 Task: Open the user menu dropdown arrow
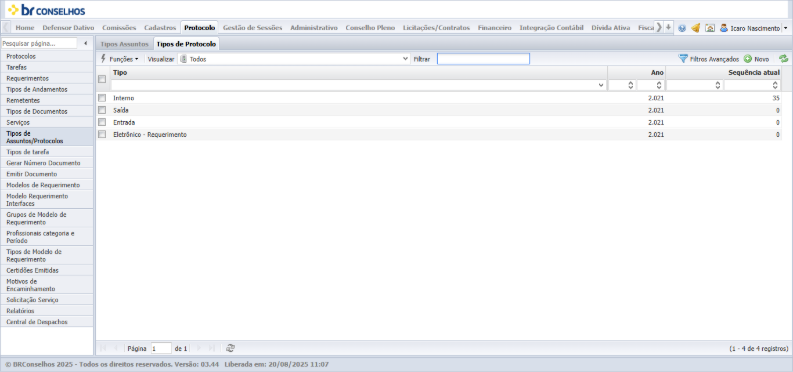click(785, 28)
